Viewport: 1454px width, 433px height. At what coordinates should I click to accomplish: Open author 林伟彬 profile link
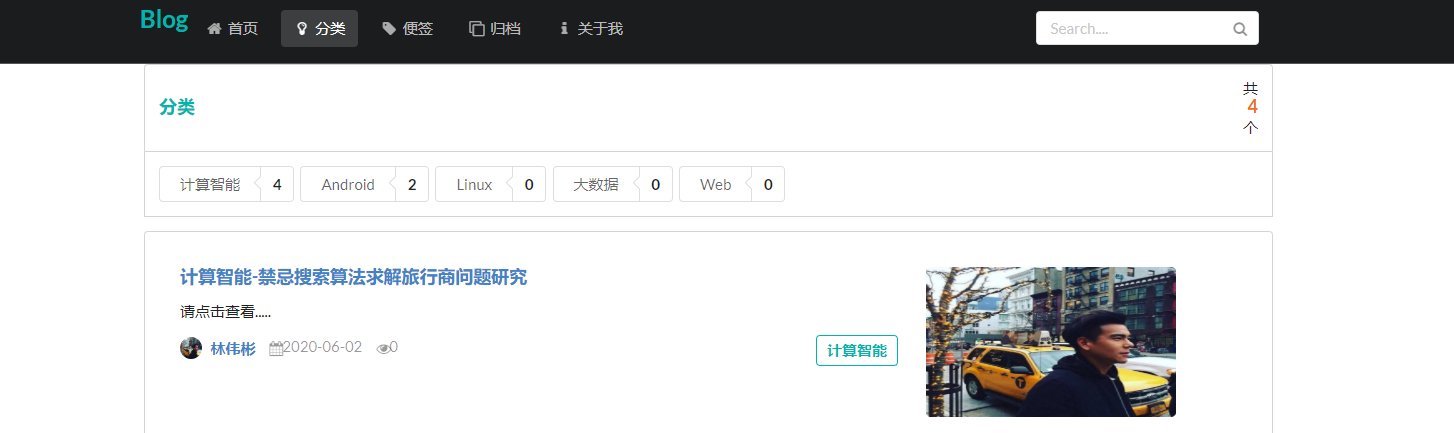(x=233, y=349)
